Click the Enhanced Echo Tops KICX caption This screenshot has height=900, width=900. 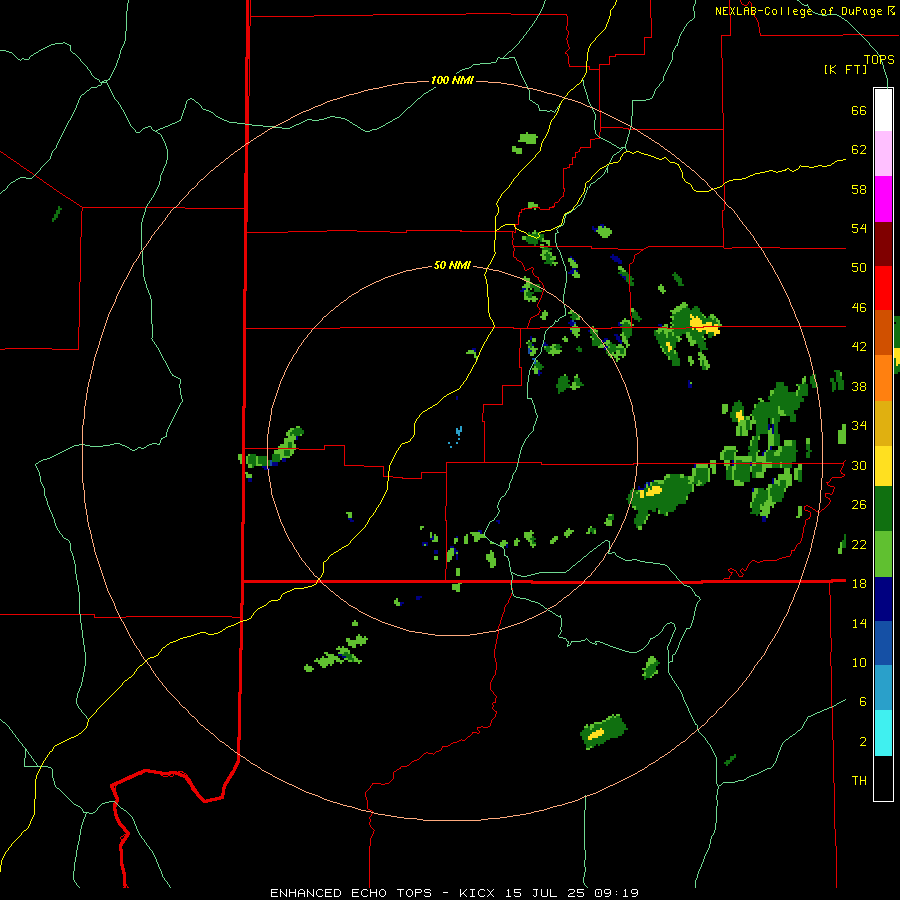click(454, 893)
